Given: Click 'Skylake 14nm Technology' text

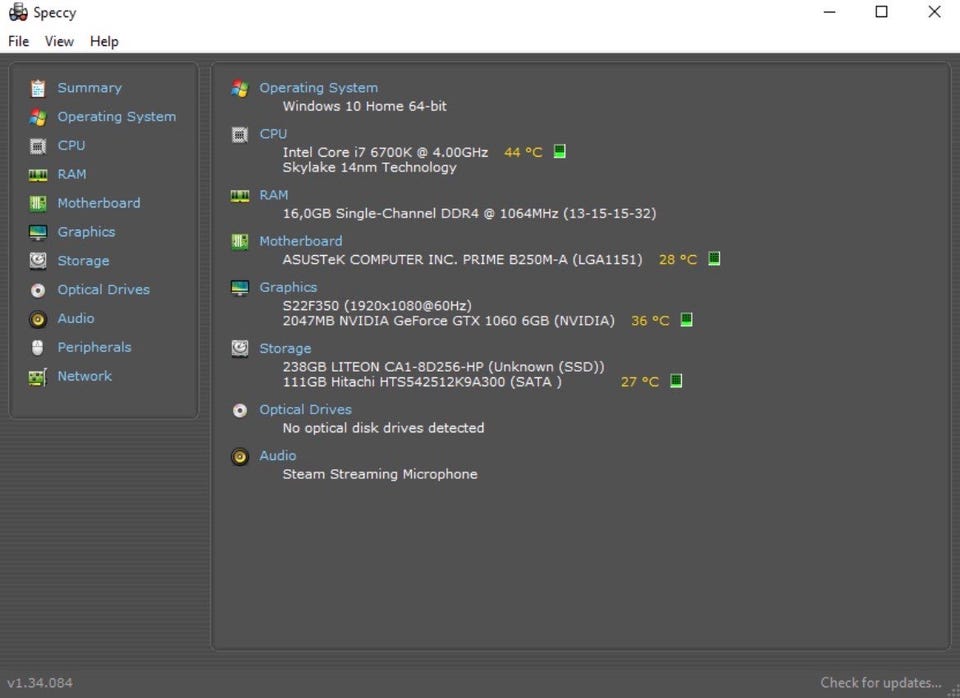Looking at the screenshot, I should [x=369, y=168].
